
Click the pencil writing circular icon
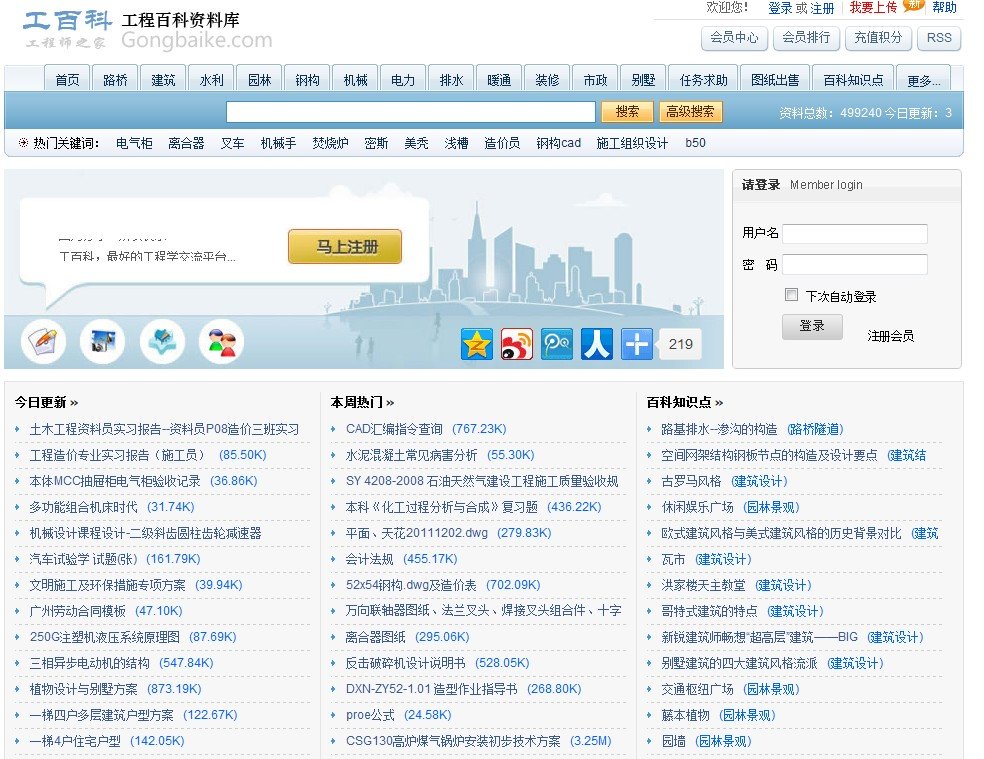point(42,340)
